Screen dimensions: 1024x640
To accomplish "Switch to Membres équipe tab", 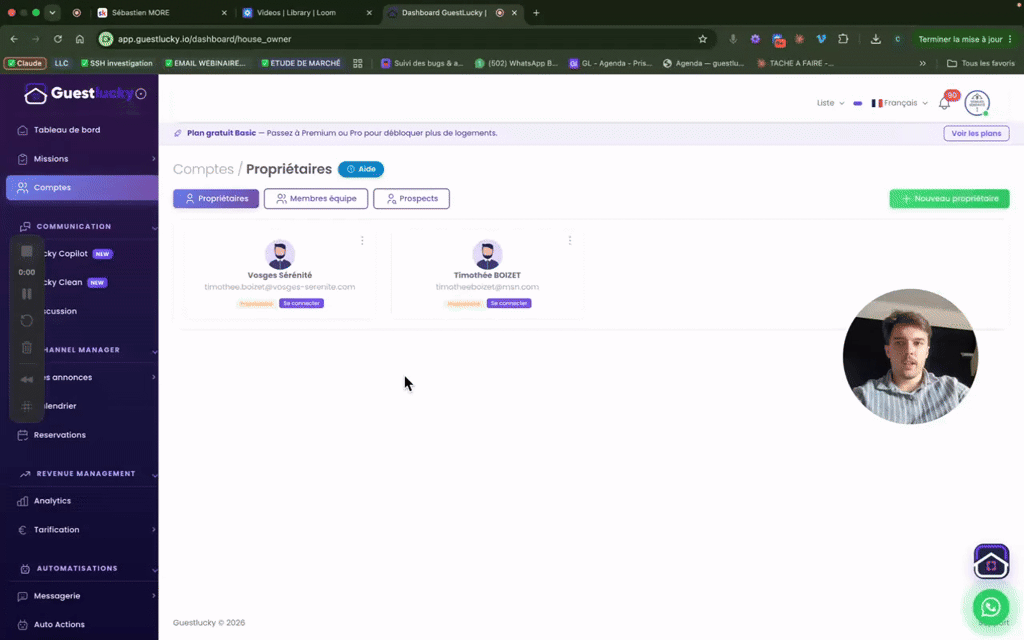I will pos(315,199).
